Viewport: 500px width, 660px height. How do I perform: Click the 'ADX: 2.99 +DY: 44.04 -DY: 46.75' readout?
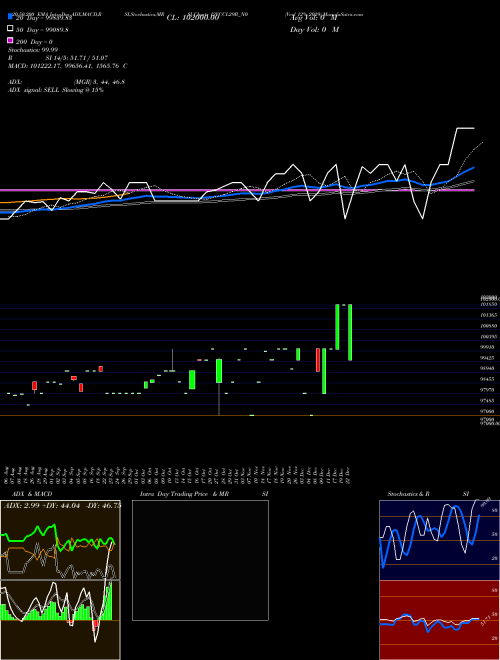tap(62, 506)
